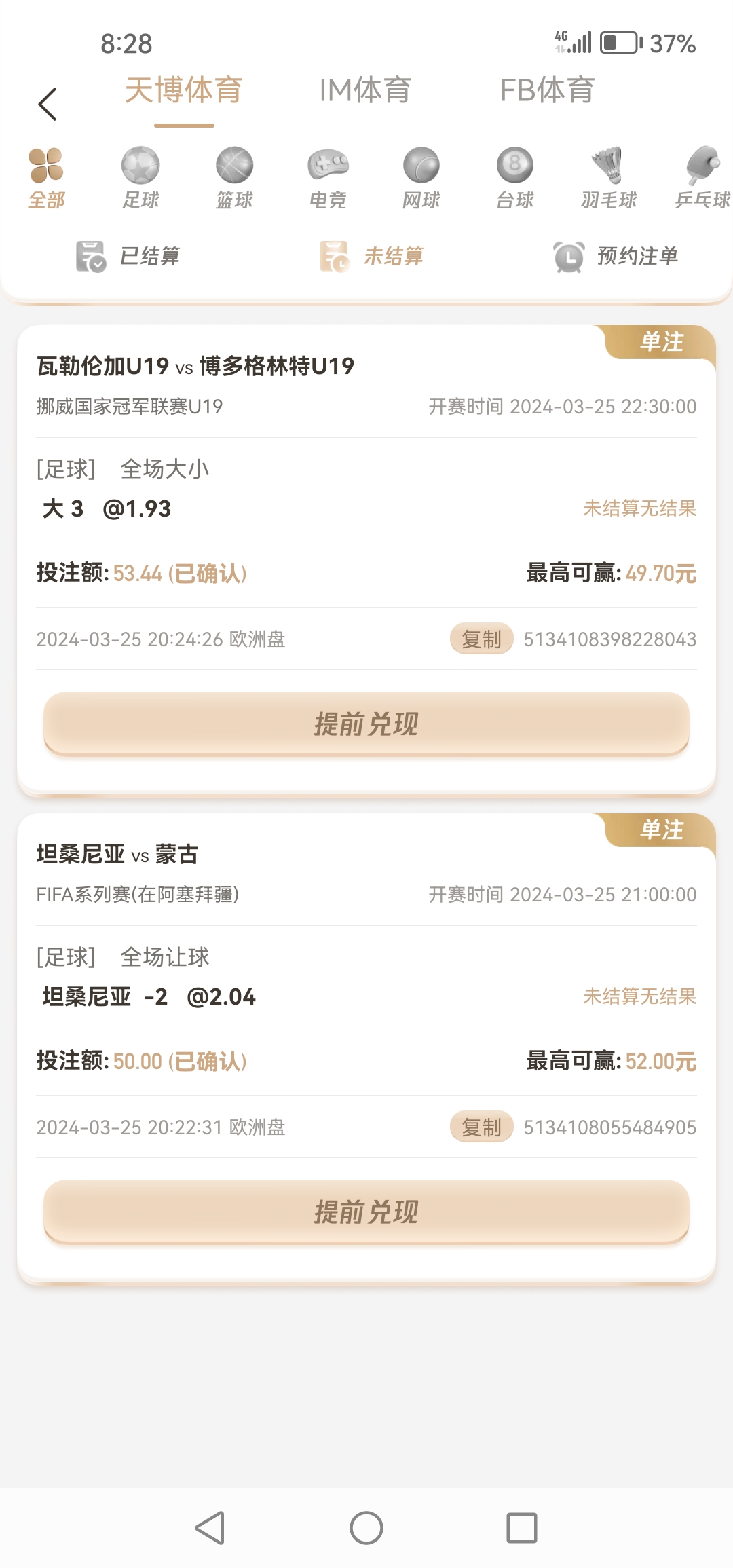Select the 乒乓球 table tennis icon
The width and height of the screenshot is (733, 1568).
point(702,166)
